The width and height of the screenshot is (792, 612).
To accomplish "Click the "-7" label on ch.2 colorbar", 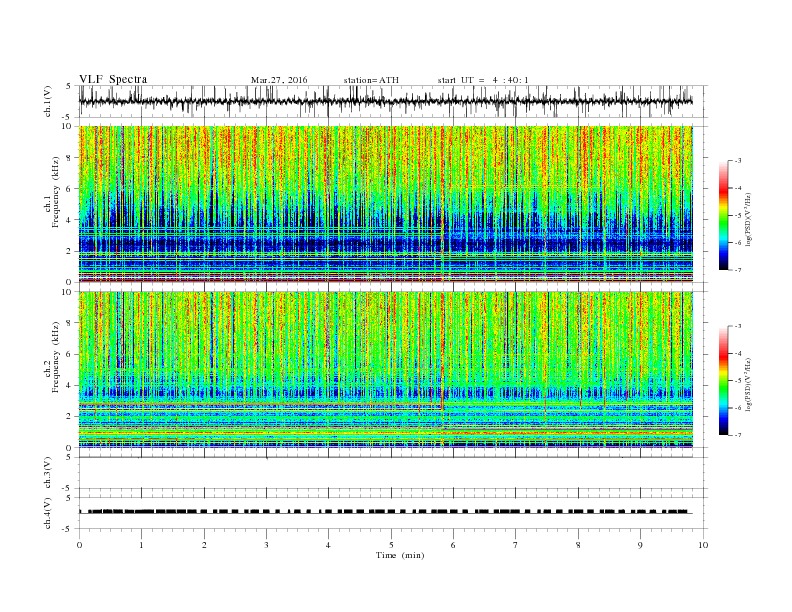I will pyautogui.click(x=737, y=435).
